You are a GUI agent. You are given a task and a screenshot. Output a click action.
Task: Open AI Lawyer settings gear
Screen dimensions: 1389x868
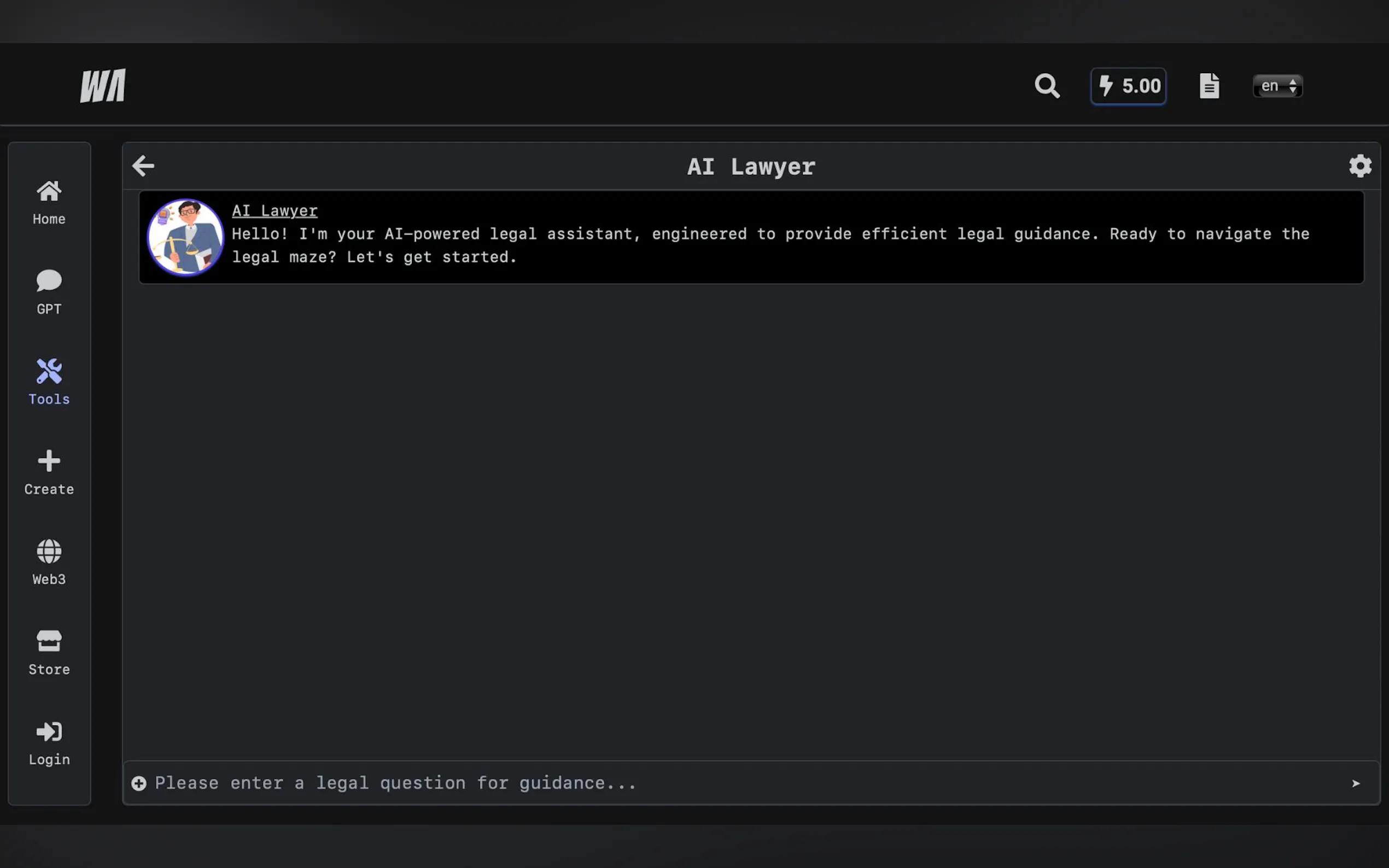pyautogui.click(x=1359, y=166)
